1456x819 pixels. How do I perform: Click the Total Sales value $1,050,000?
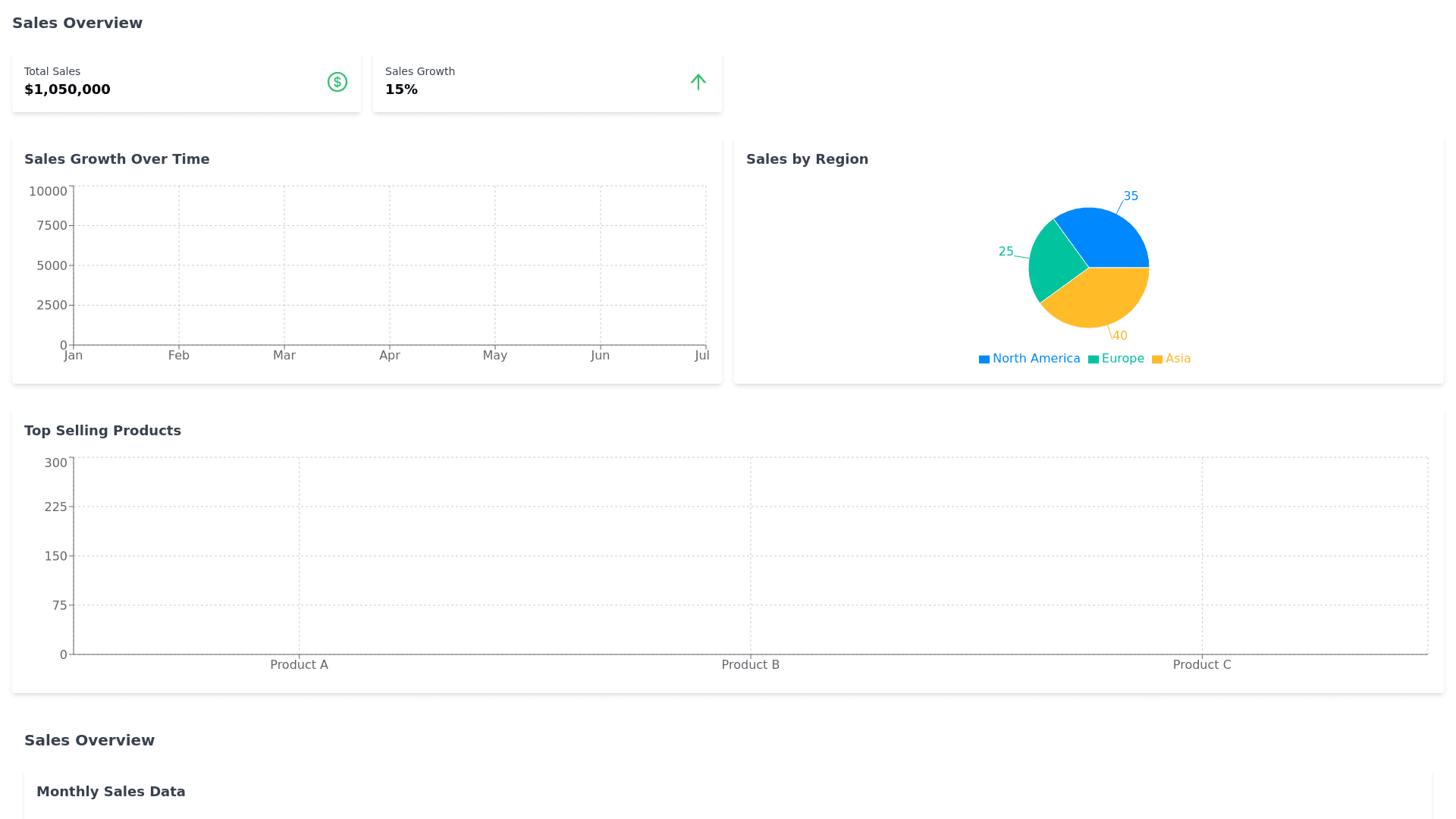67,89
